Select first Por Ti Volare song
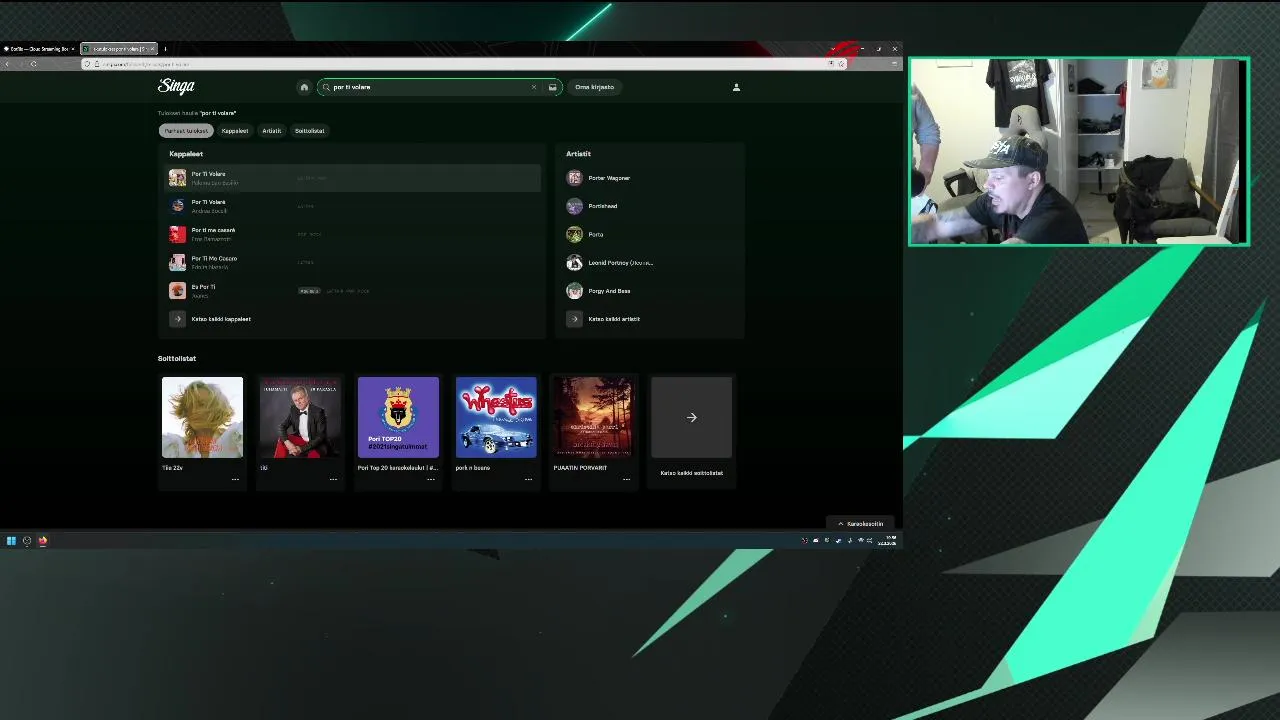Viewport: 1280px width, 720px height. point(352,178)
